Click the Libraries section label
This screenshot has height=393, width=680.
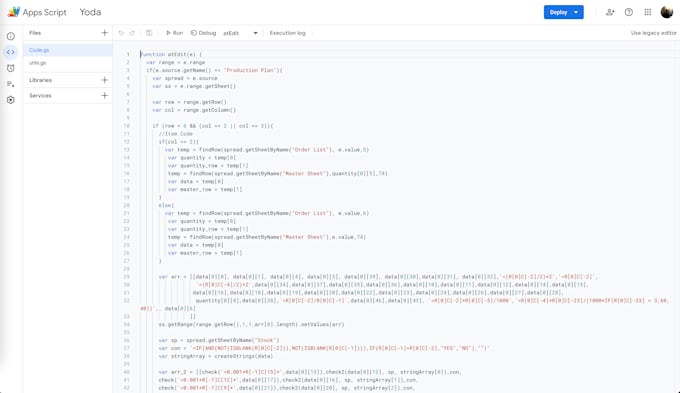pyautogui.click(x=40, y=80)
